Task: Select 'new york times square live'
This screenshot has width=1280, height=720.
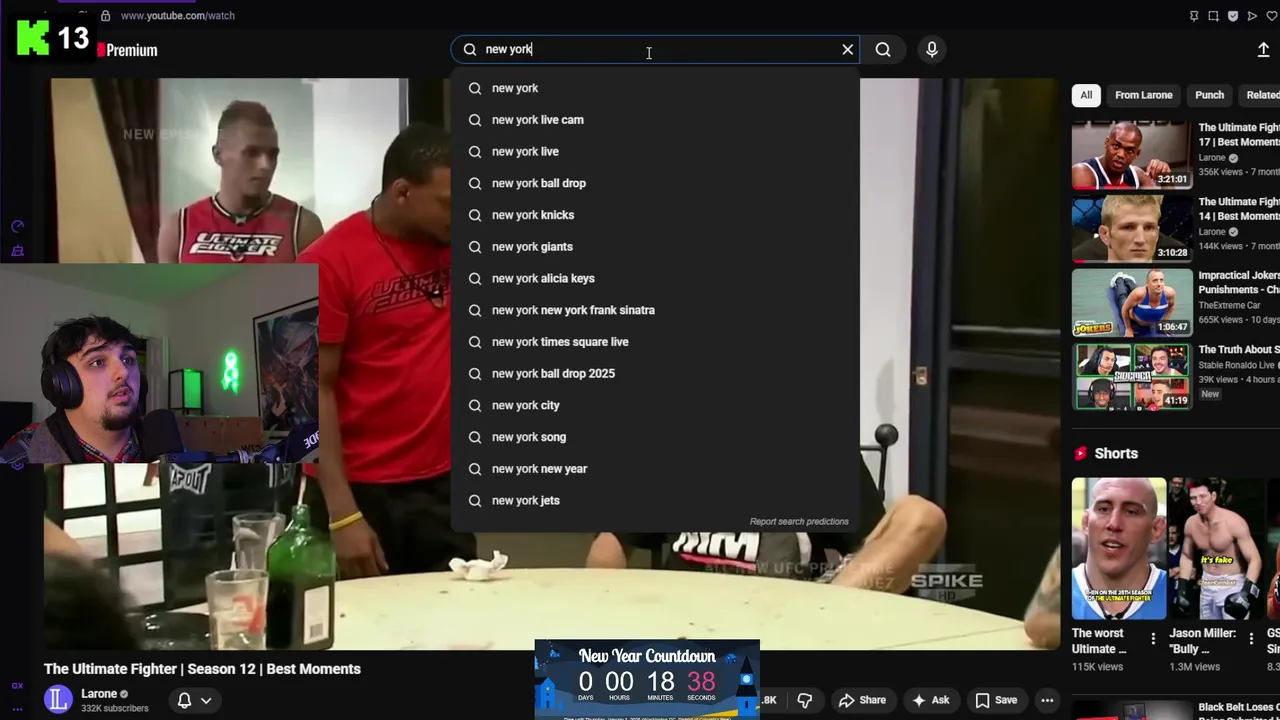Action: coord(655,342)
